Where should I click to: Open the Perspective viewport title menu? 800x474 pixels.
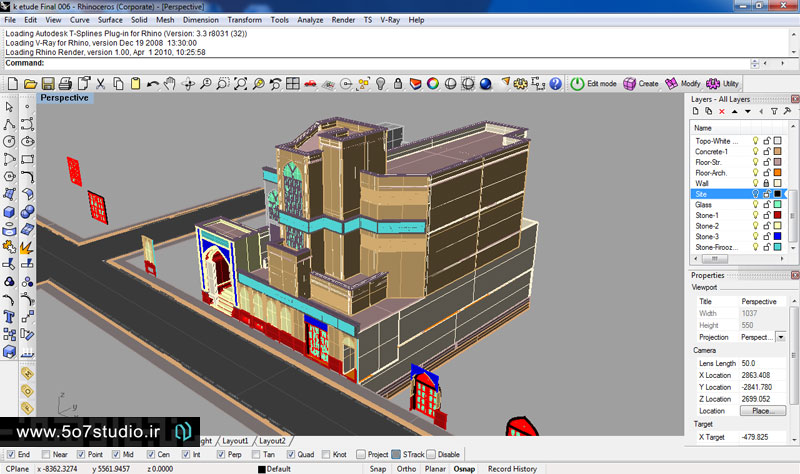coord(65,98)
